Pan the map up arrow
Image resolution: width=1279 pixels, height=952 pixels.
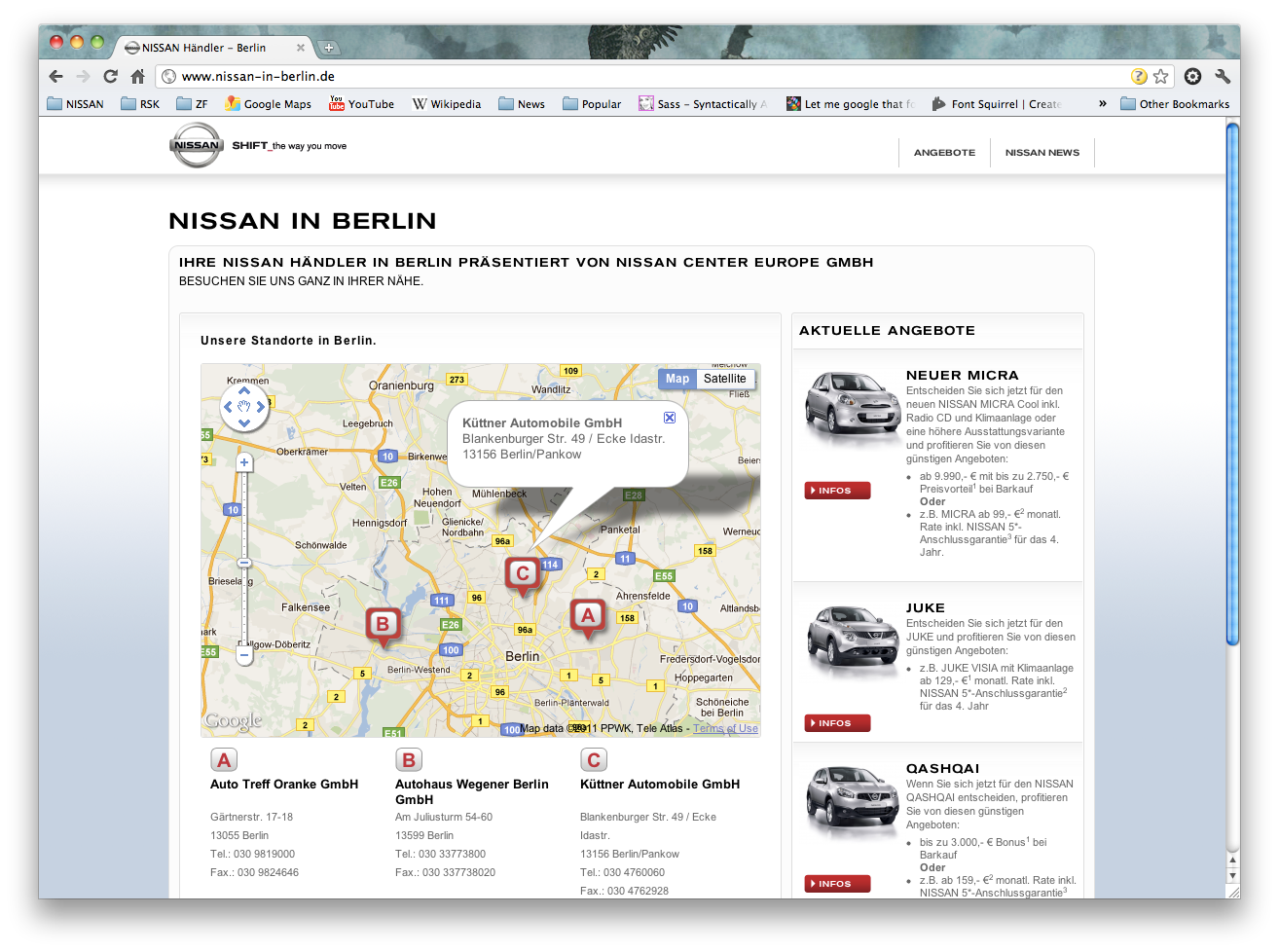tap(244, 391)
